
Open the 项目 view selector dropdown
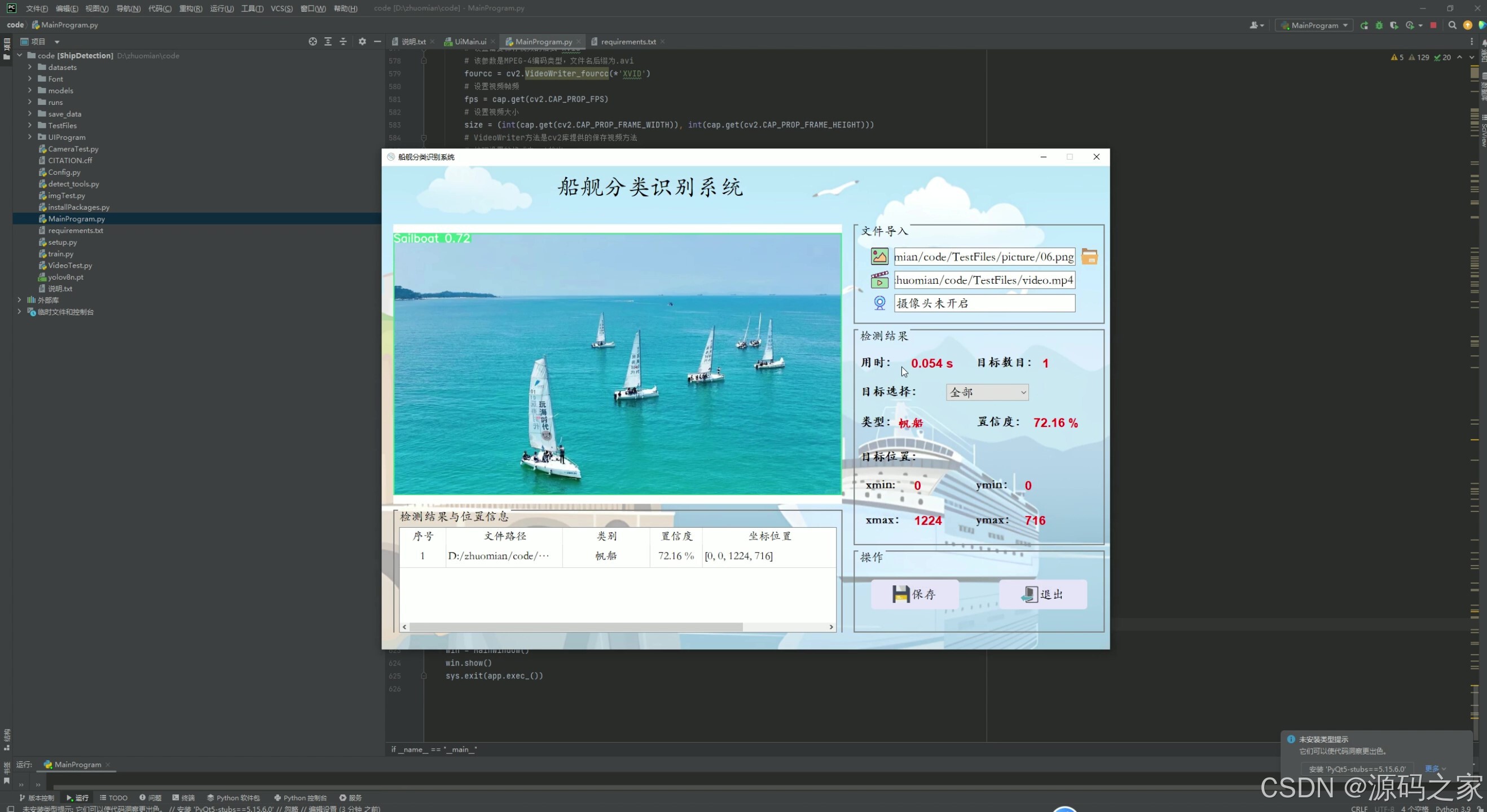click(x=41, y=42)
